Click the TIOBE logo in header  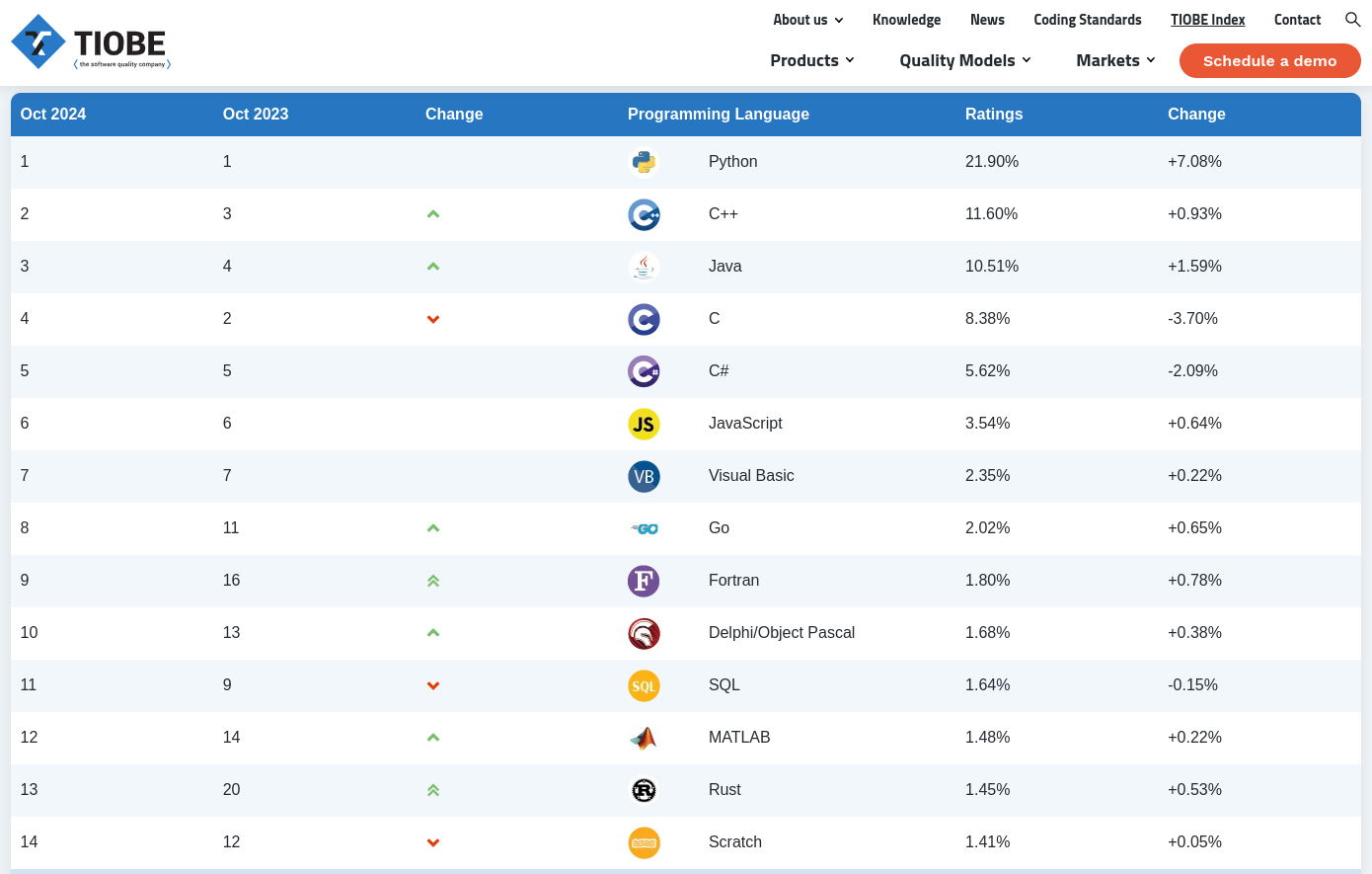[x=91, y=42]
